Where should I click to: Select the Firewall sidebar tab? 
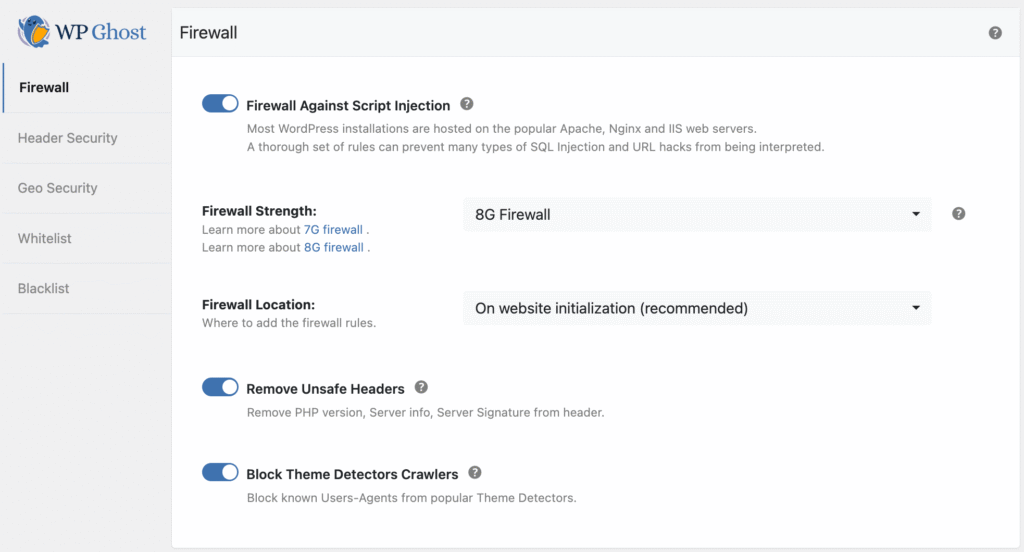(87, 88)
